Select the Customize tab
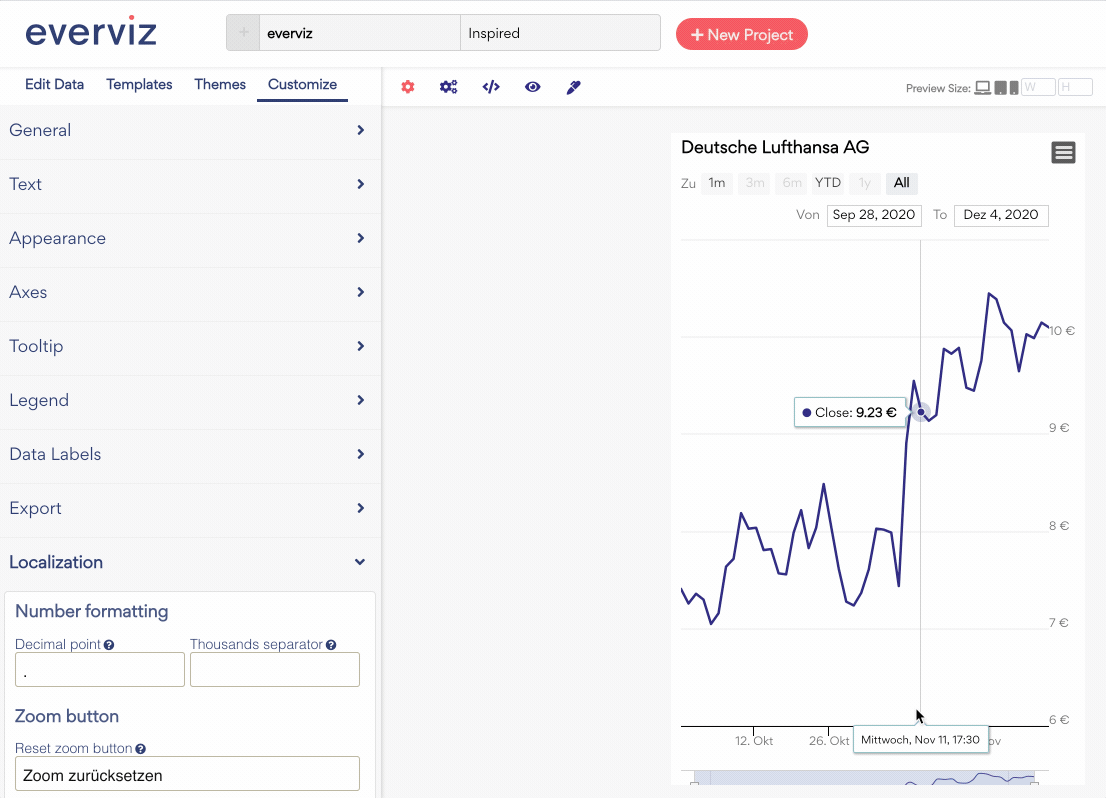1106x798 pixels. click(302, 84)
